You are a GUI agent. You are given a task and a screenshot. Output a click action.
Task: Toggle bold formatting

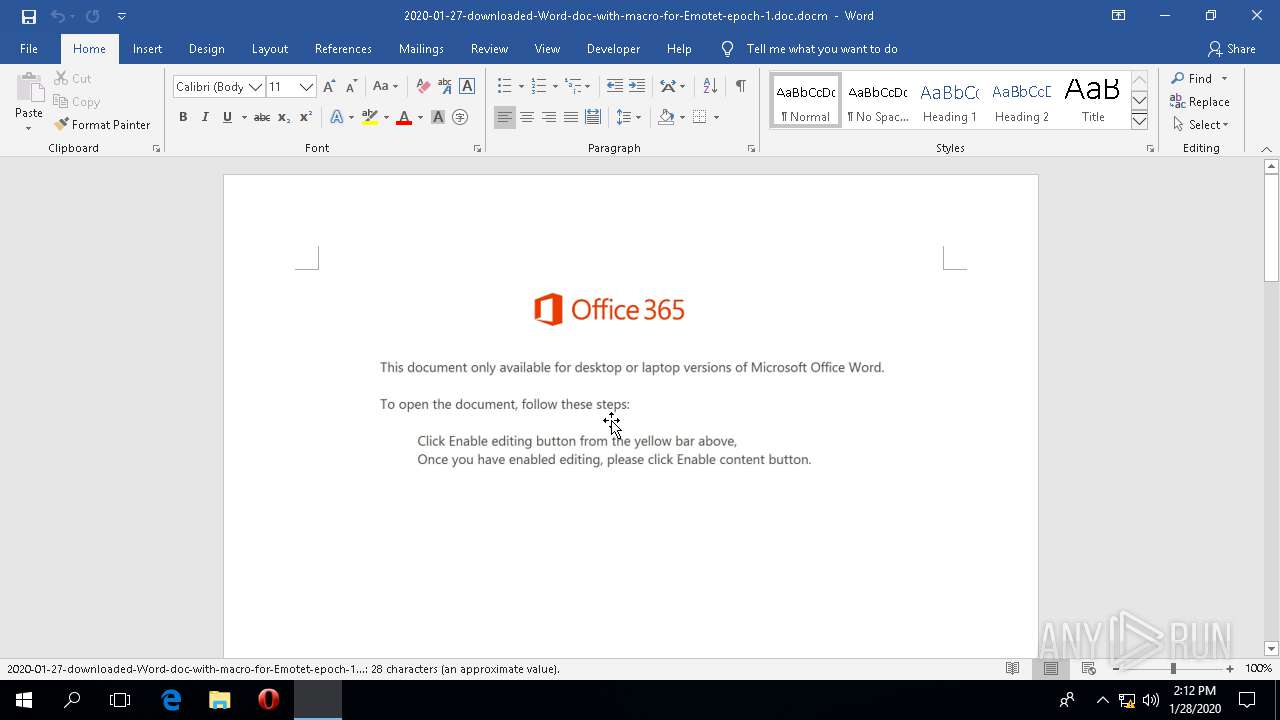[183, 117]
